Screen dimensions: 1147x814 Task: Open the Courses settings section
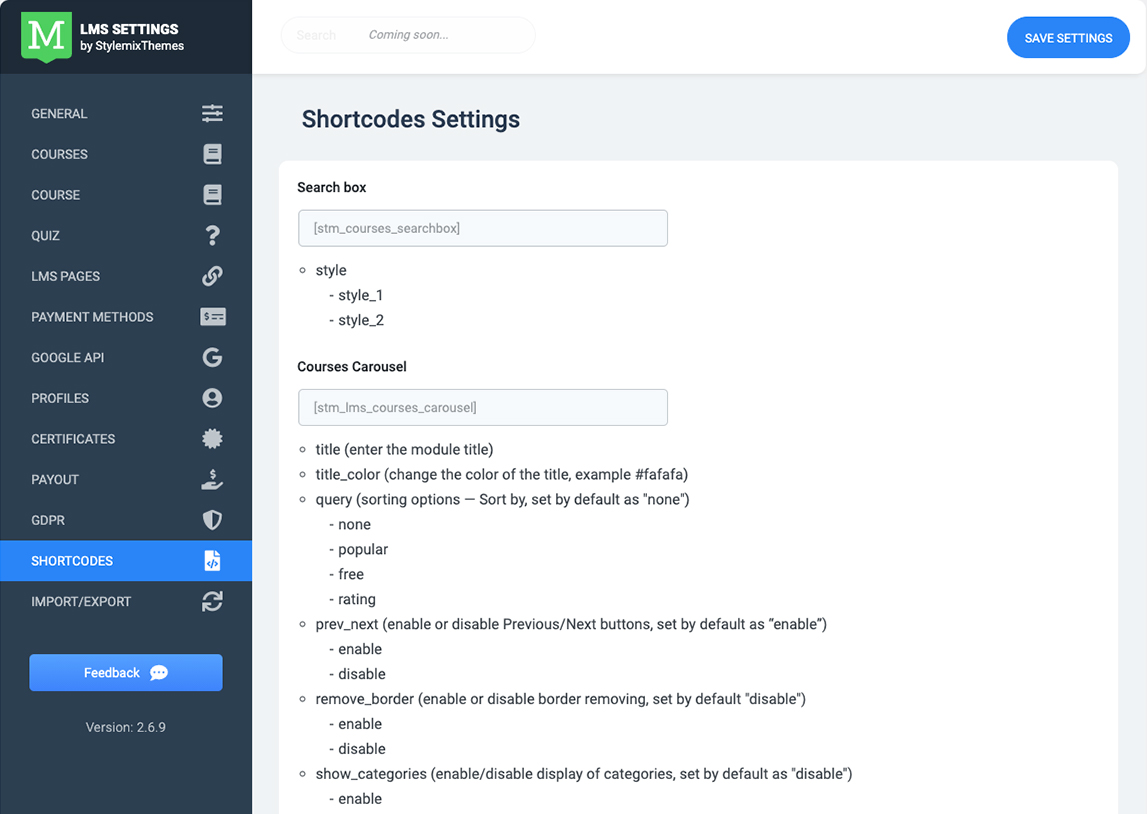click(60, 155)
